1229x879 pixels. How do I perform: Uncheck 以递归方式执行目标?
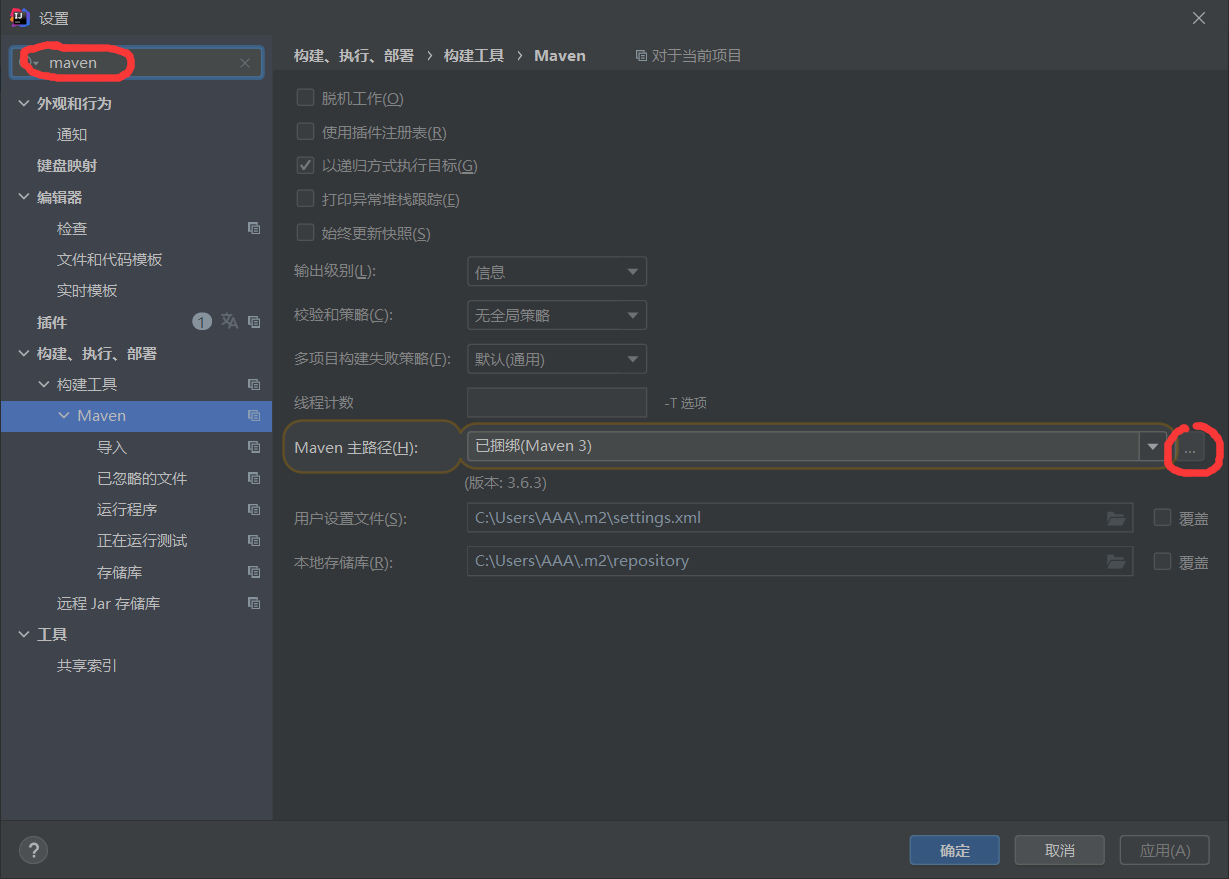click(306, 165)
